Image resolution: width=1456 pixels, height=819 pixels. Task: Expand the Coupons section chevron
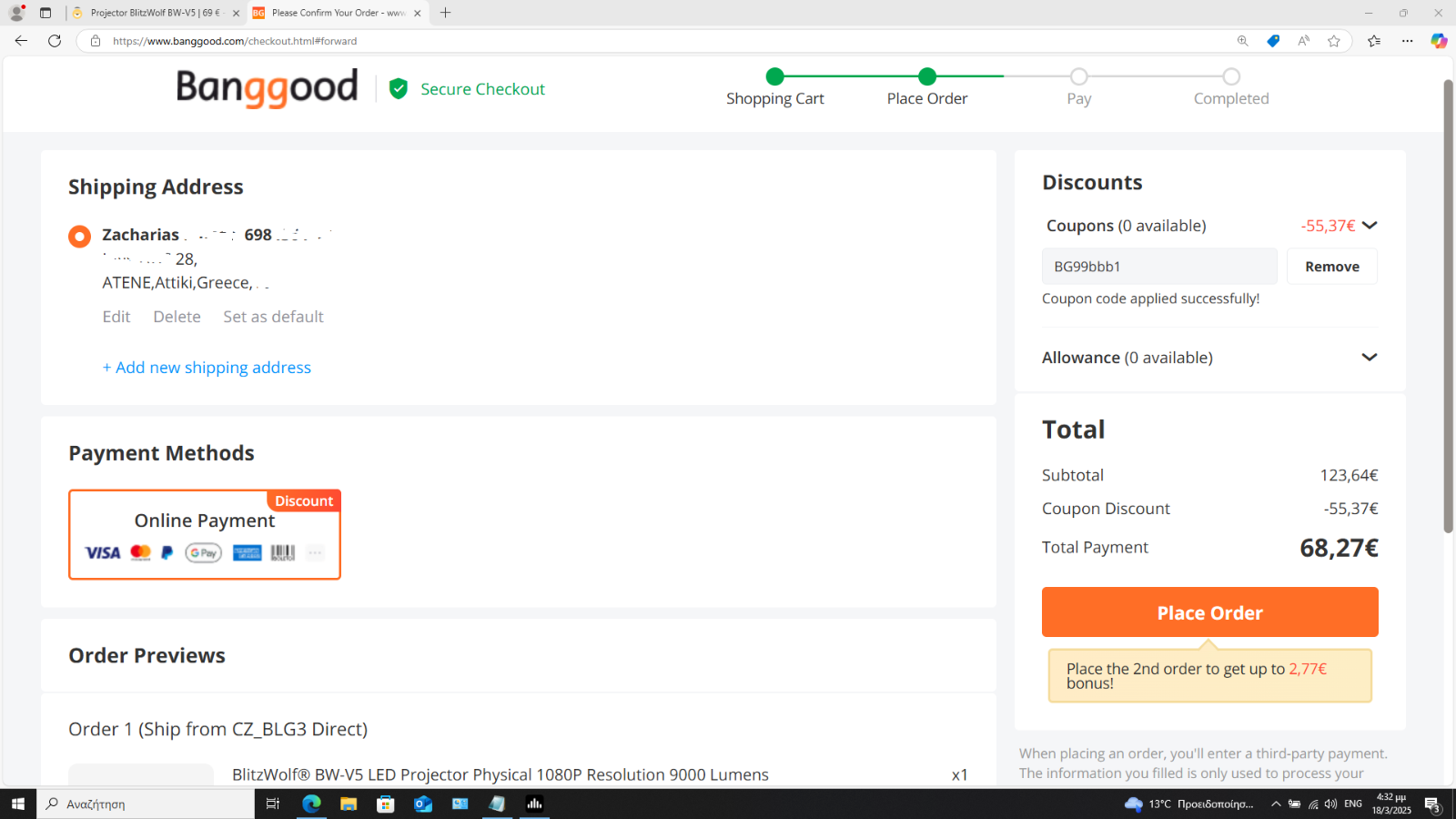point(1370,226)
